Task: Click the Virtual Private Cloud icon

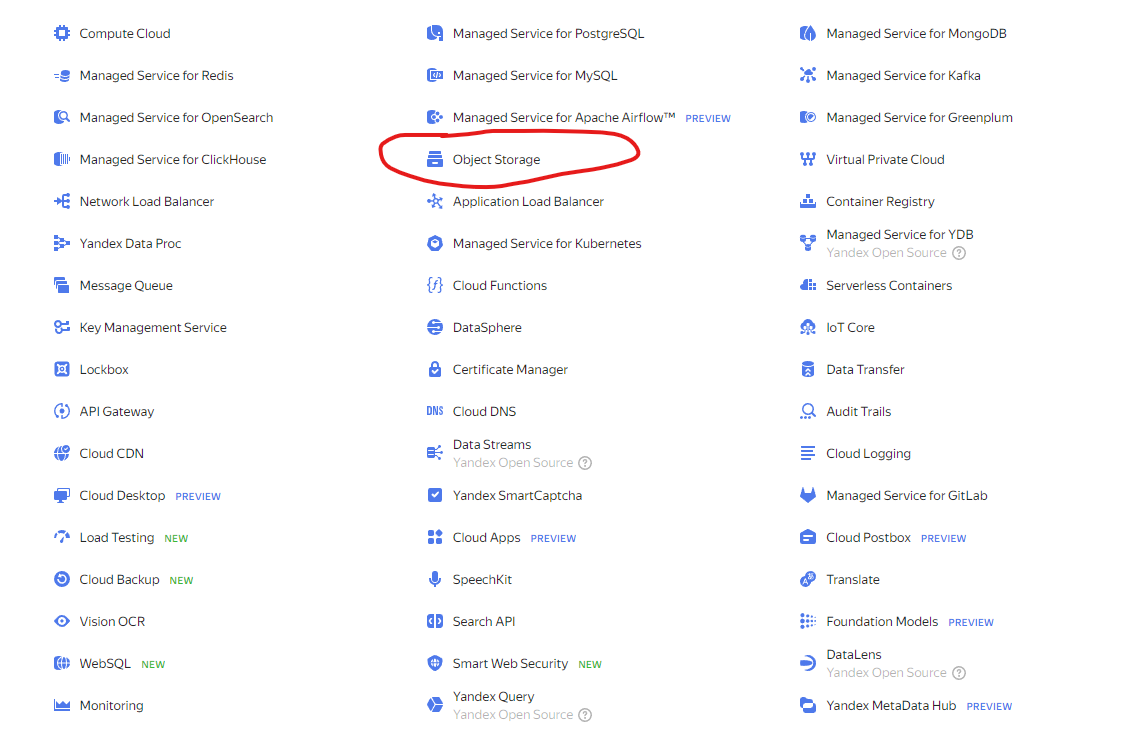Action: coord(808,160)
